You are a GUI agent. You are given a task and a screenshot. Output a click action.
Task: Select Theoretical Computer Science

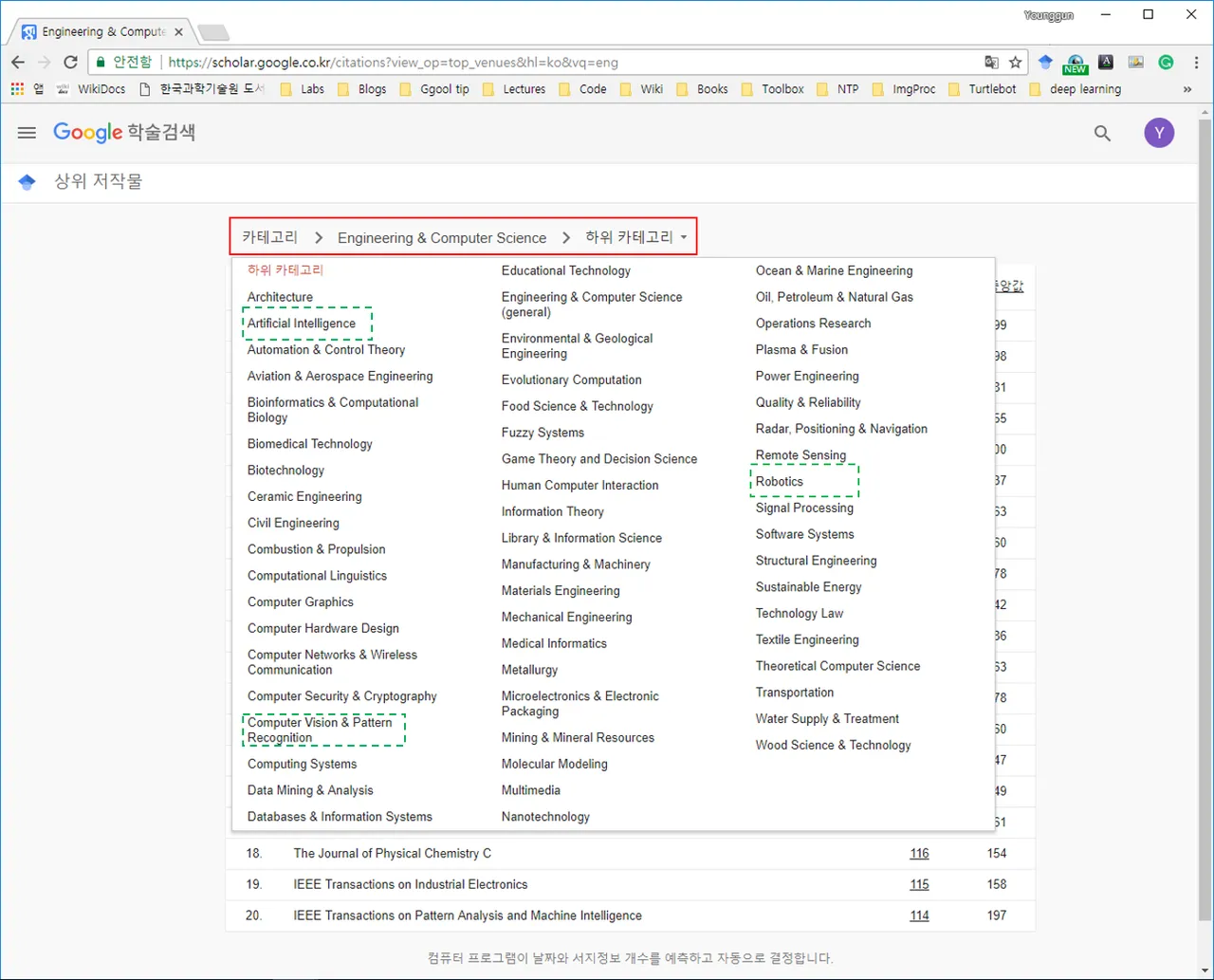click(837, 667)
